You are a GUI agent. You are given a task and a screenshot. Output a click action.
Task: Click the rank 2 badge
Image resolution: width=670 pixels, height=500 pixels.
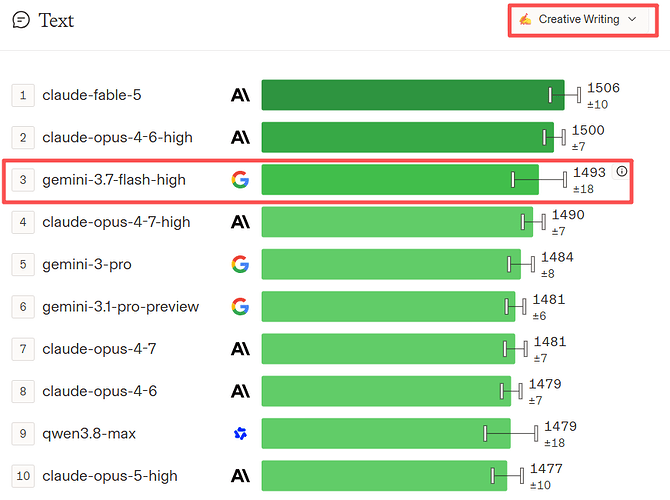pyautogui.click(x=23, y=137)
